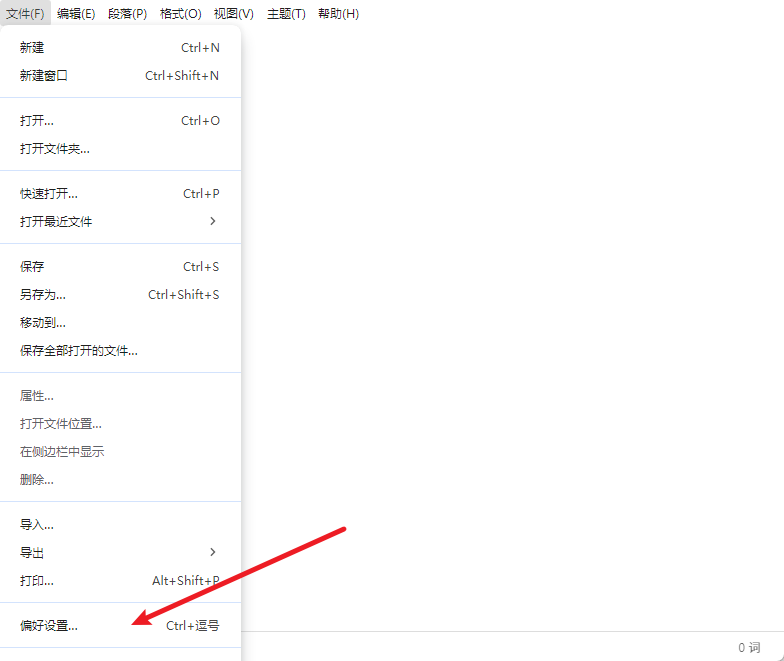Open the 格式(O) menu

[180, 14]
